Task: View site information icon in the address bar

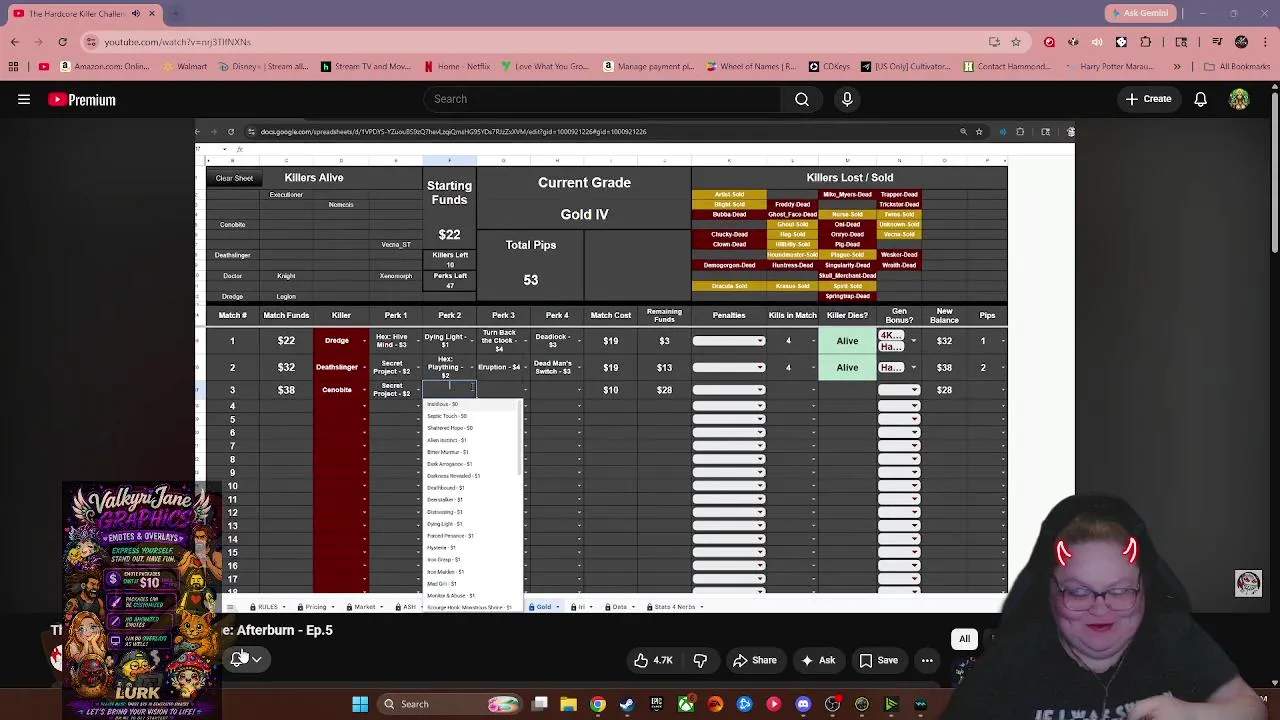Action: (91, 42)
